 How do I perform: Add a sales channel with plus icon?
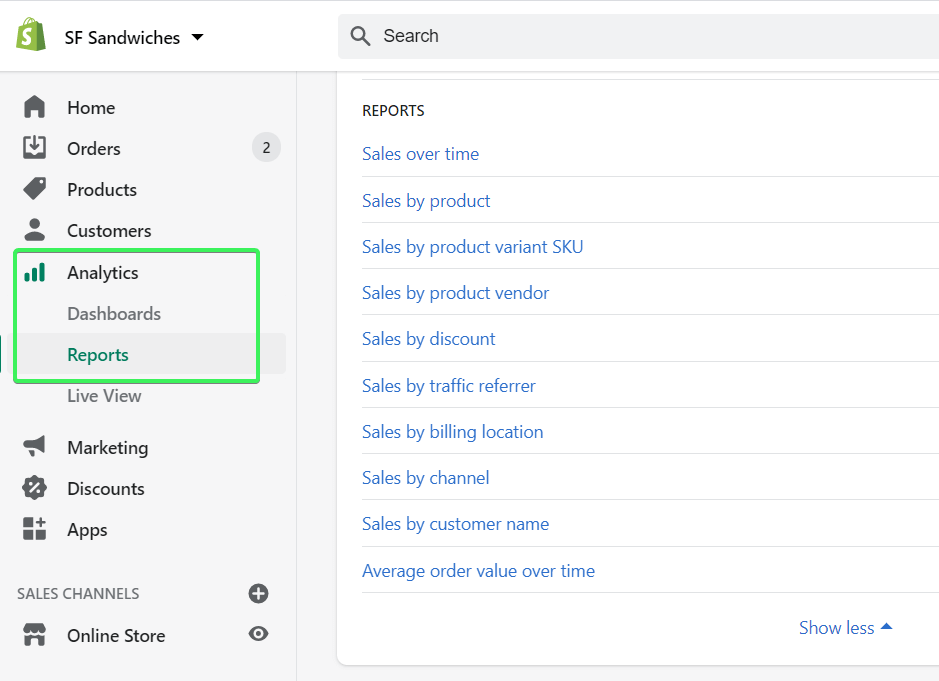258,594
